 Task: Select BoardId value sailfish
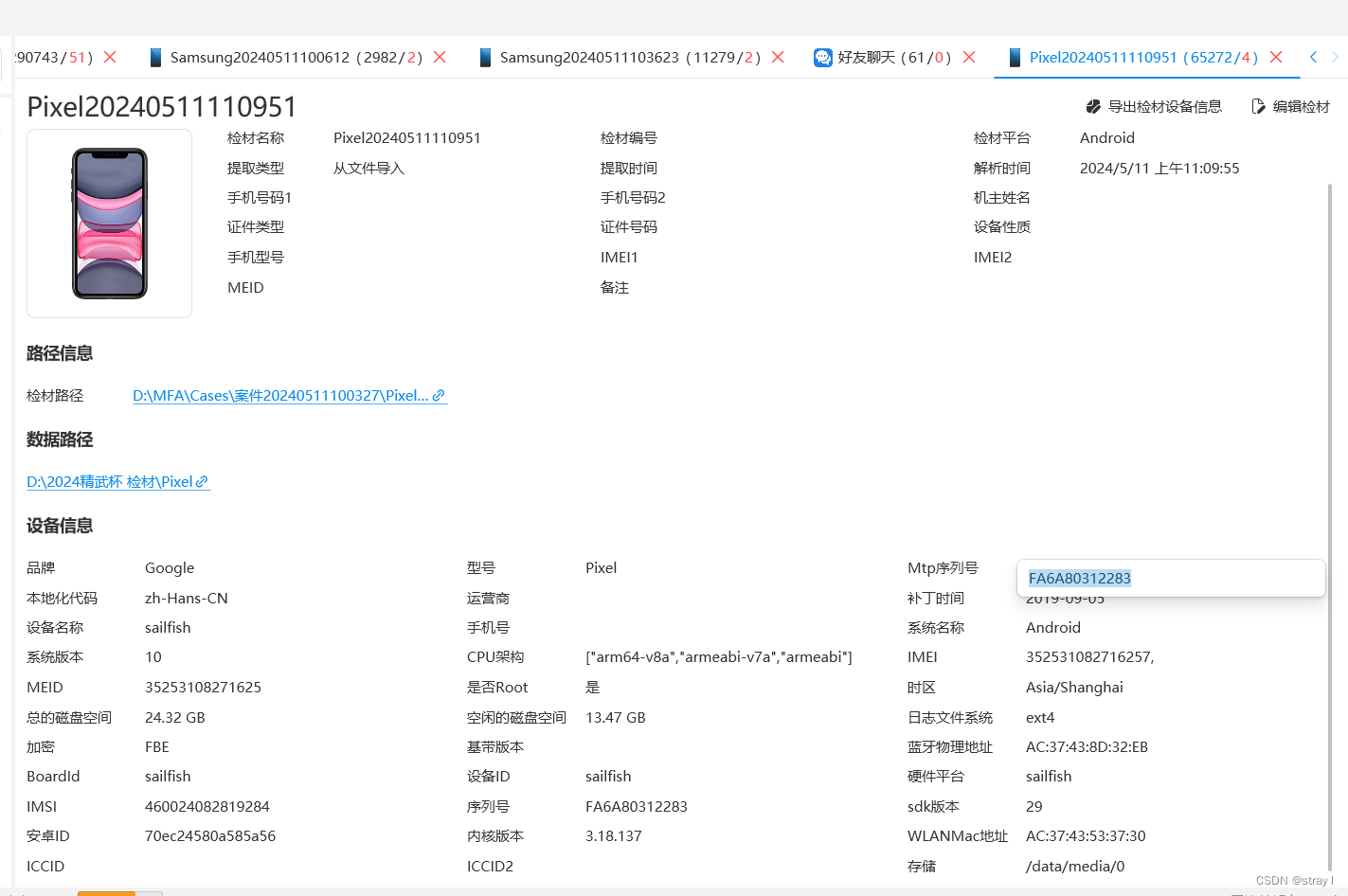(x=168, y=777)
